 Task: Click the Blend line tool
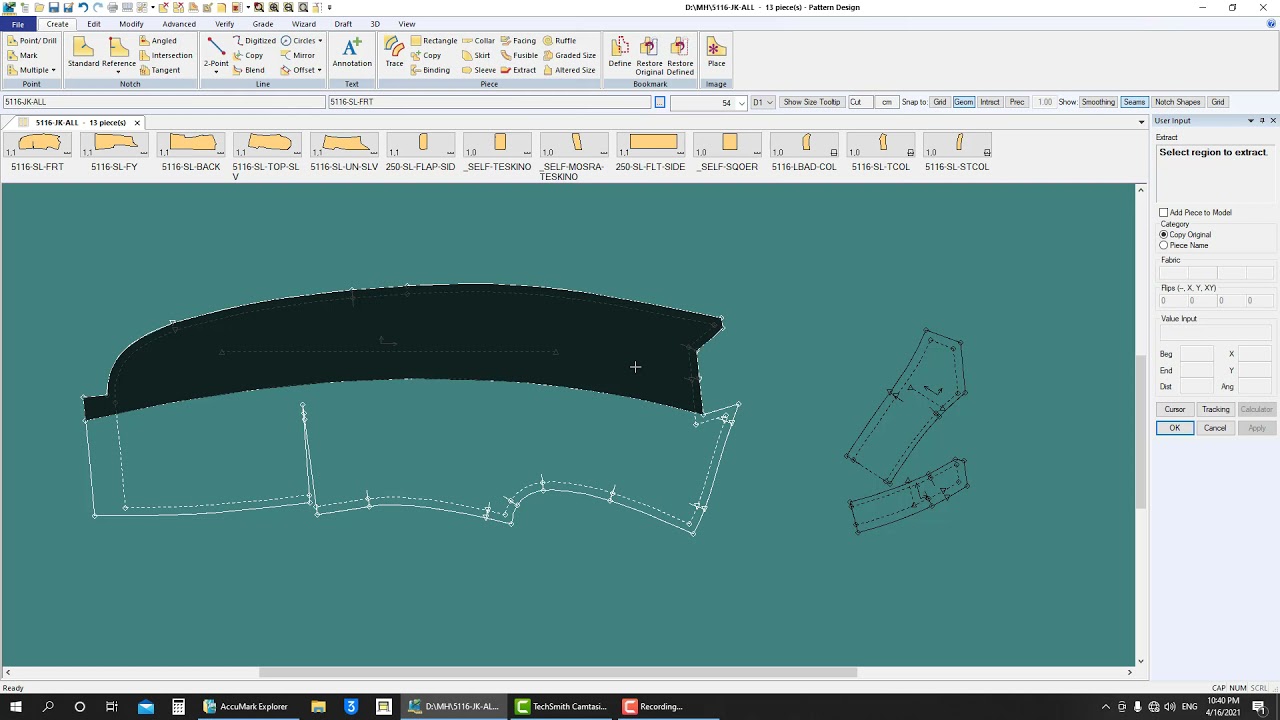point(249,70)
